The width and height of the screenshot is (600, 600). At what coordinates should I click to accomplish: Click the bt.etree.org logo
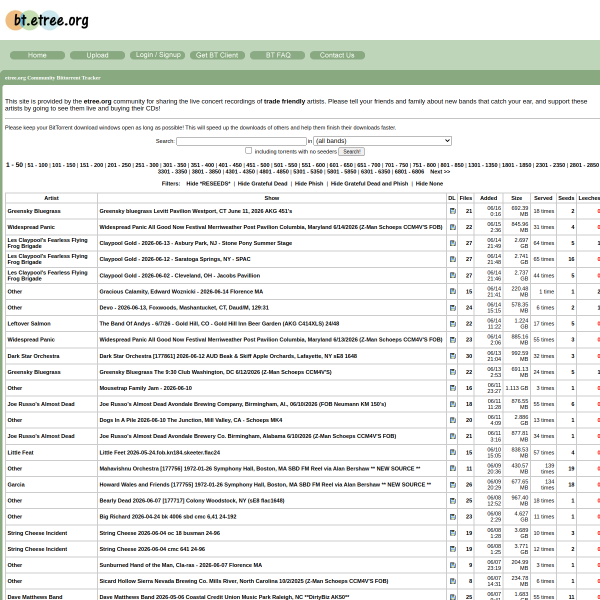[47, 20]
